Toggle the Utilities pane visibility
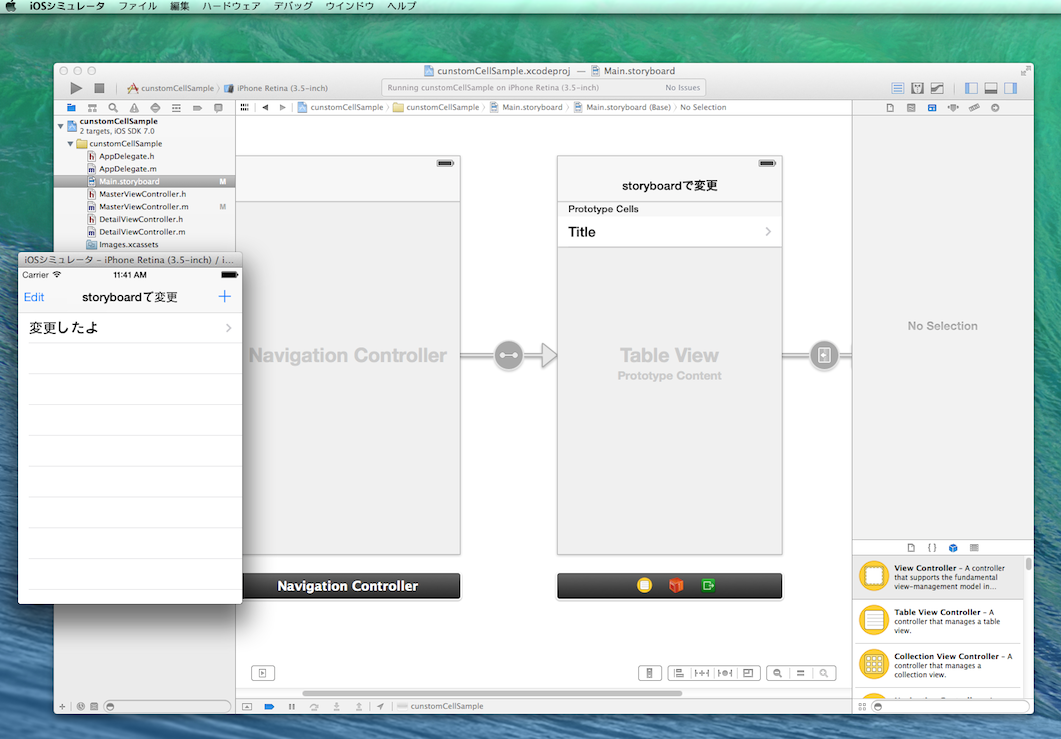The image size is (1061, 739). (x=1010, y=88)
